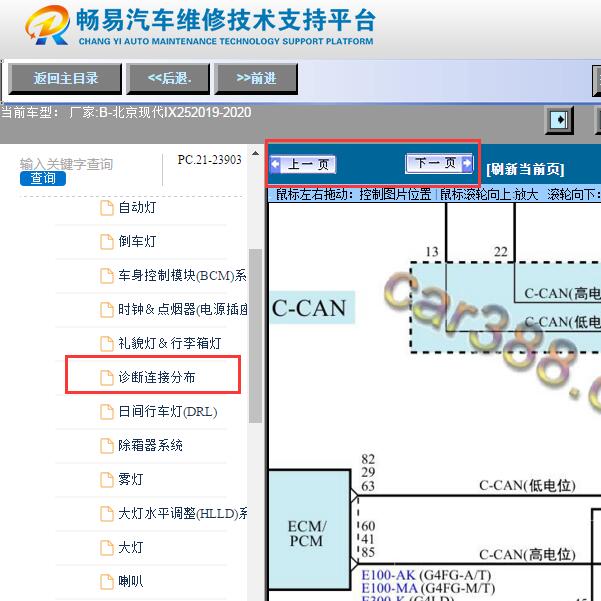601x601 pixels.
Task: Click document icon beside 时钟&点烟器
Action: click(x=107, y=309)
